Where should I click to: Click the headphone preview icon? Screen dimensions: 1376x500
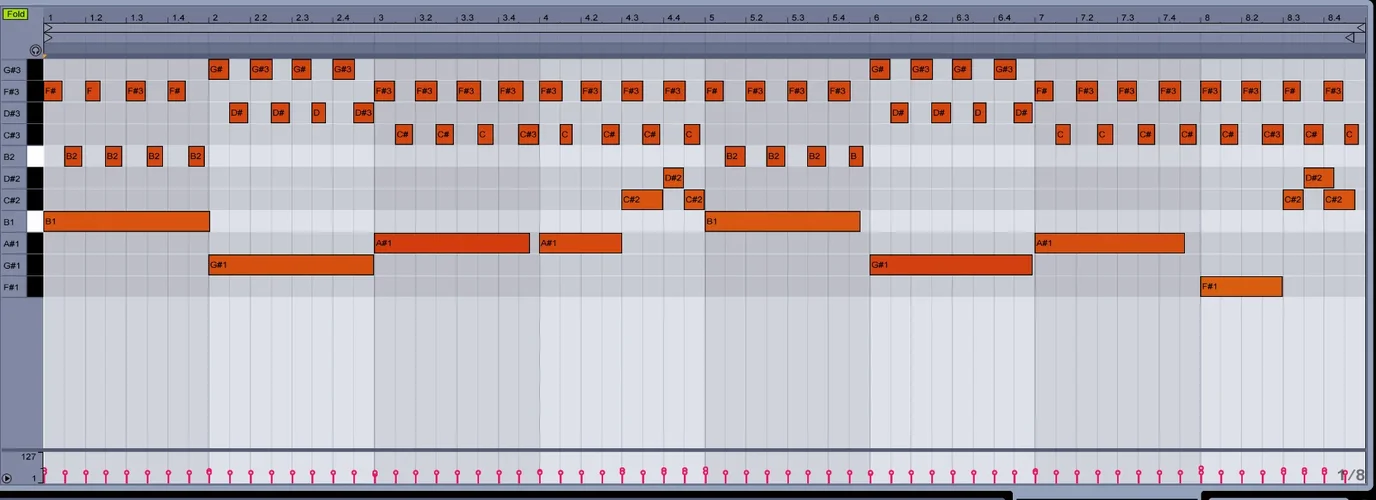coord(36,50)
